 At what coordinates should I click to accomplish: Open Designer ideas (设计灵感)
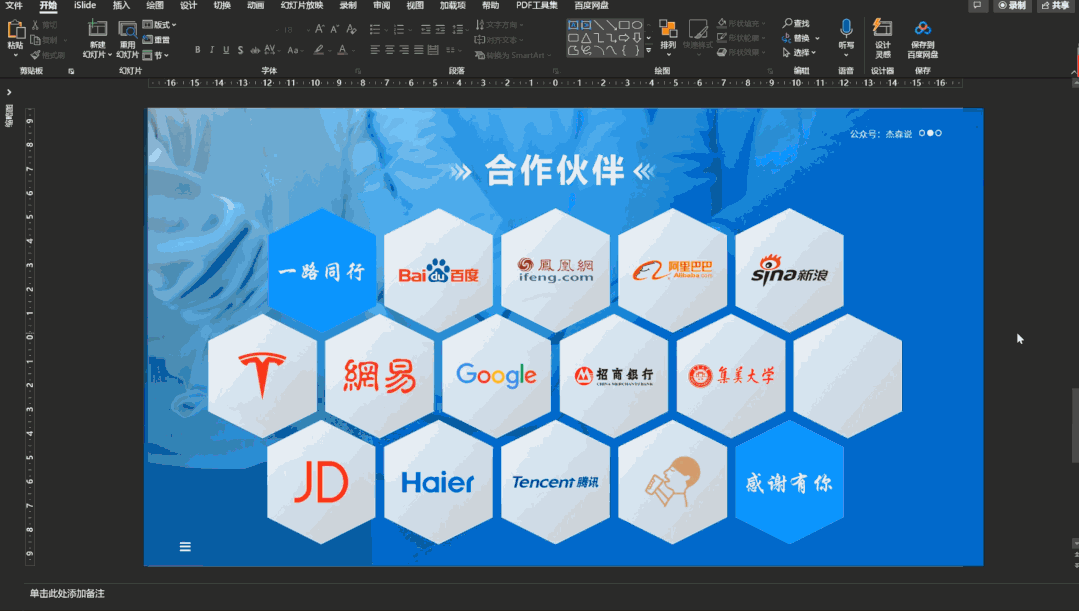(x=882, y=39)
